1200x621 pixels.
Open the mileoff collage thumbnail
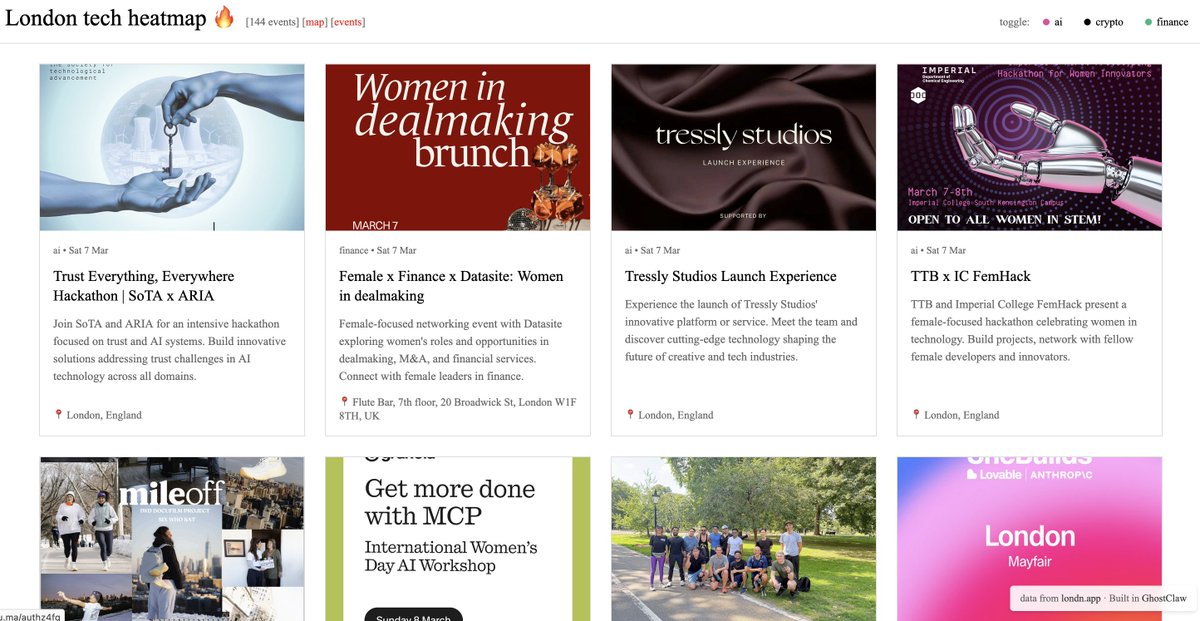pyautogui.click(x=172, y=539)
